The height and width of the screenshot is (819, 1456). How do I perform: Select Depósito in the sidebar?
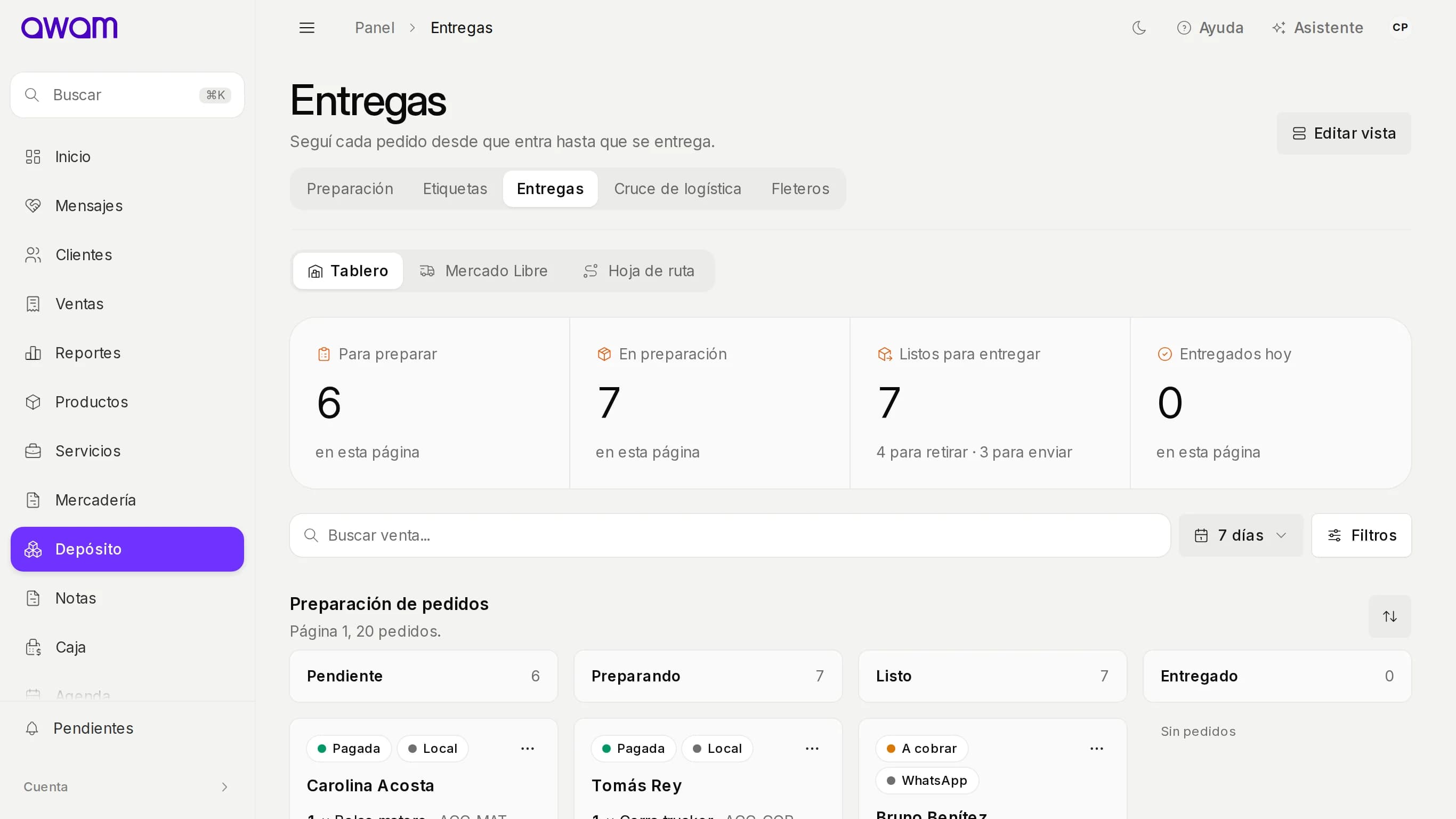[x=127, y=549]
